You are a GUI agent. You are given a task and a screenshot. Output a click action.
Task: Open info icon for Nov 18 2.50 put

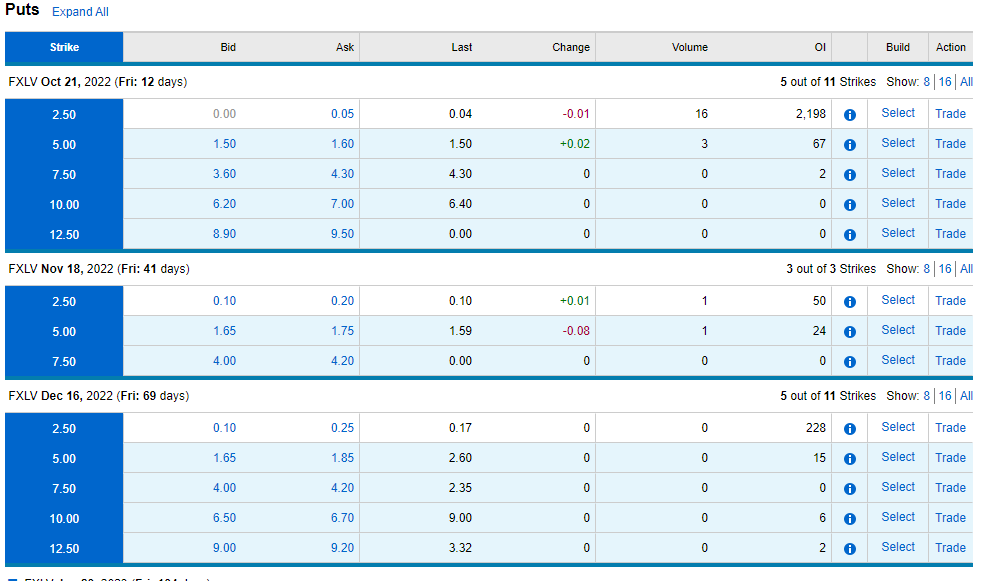pyautogui.click(x=849, y=302)
